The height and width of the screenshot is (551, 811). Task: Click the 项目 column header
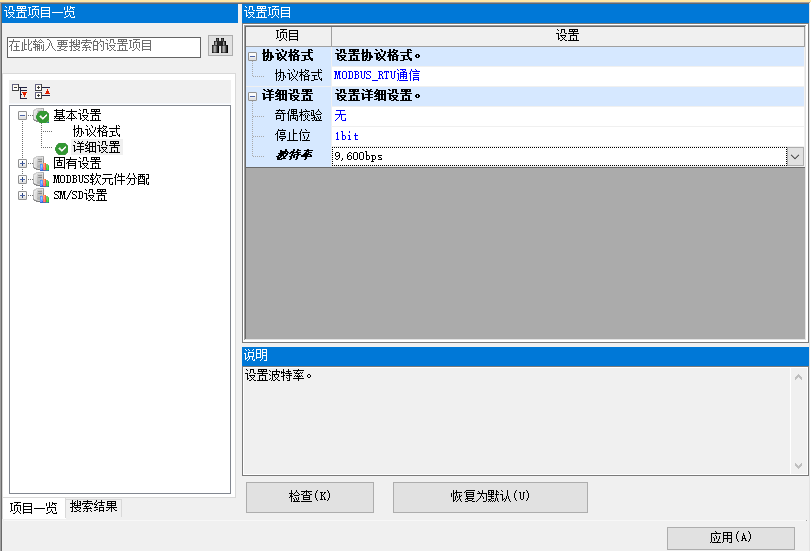(288, 36)
